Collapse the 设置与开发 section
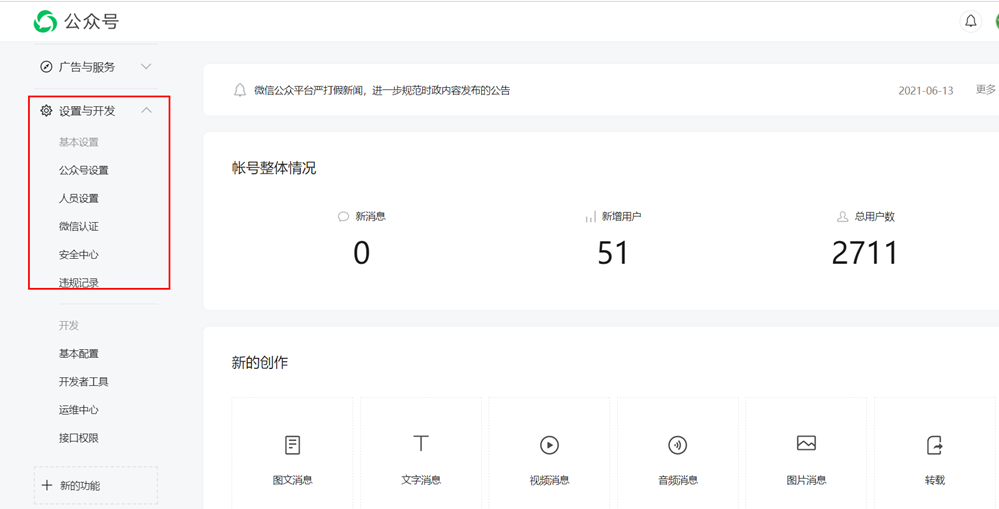 pyautogui.click(x=146, y=111)
